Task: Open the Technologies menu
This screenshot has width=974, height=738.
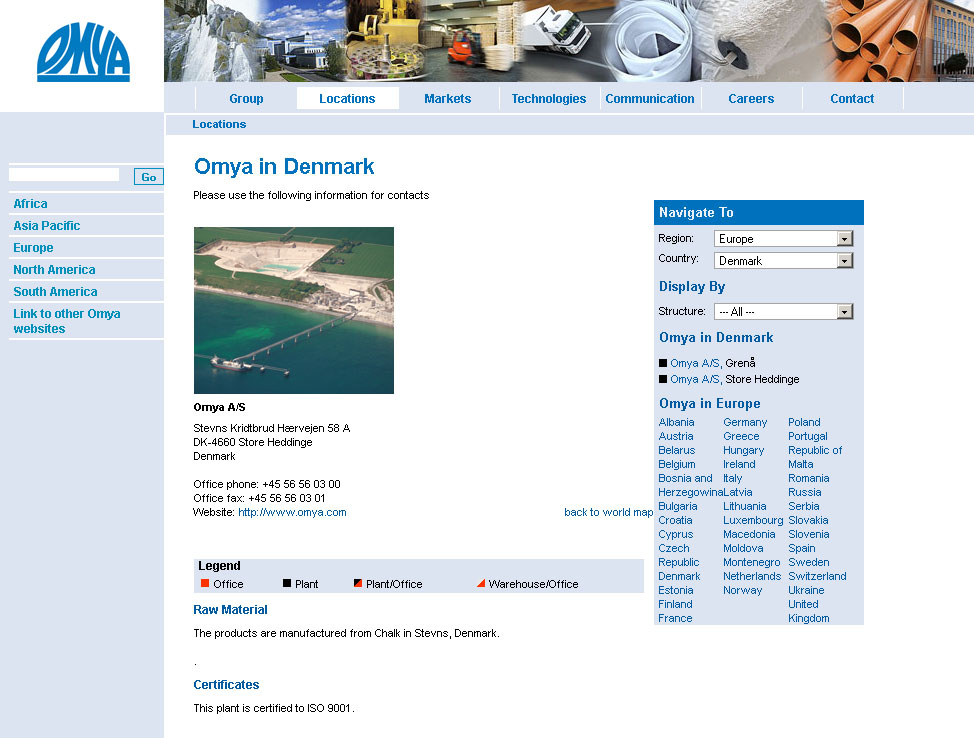Action: pyautogui.click(x=548, y=98)
